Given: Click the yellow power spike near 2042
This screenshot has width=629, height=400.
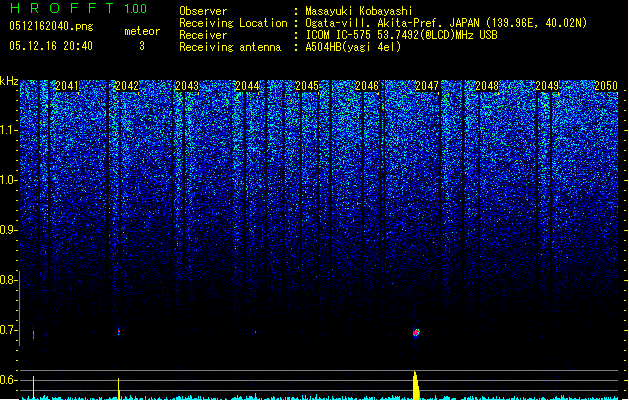Looking at the screenshot, I should pyautogui.click(x=118, y=388).
